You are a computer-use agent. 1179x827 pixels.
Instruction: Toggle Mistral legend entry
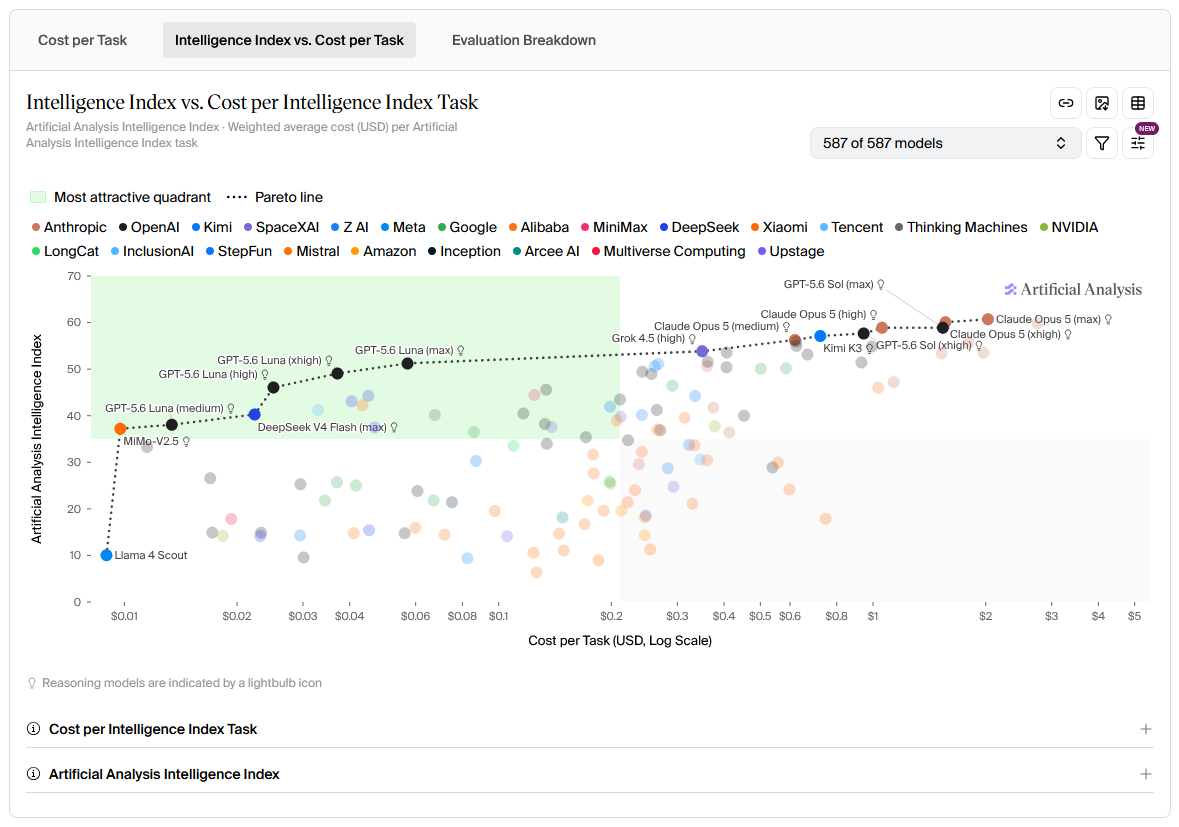tap(311, 251)
